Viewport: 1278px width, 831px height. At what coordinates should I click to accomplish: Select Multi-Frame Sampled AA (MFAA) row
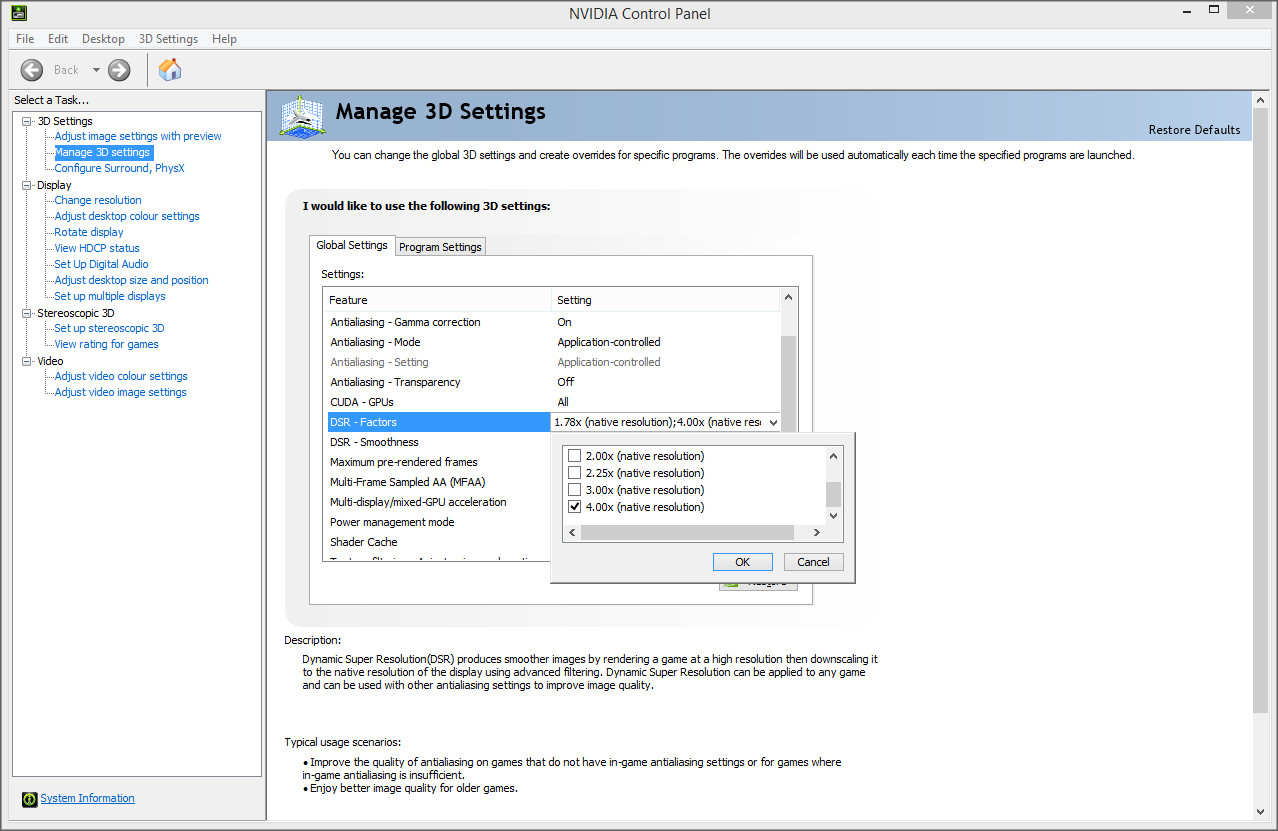439,482
